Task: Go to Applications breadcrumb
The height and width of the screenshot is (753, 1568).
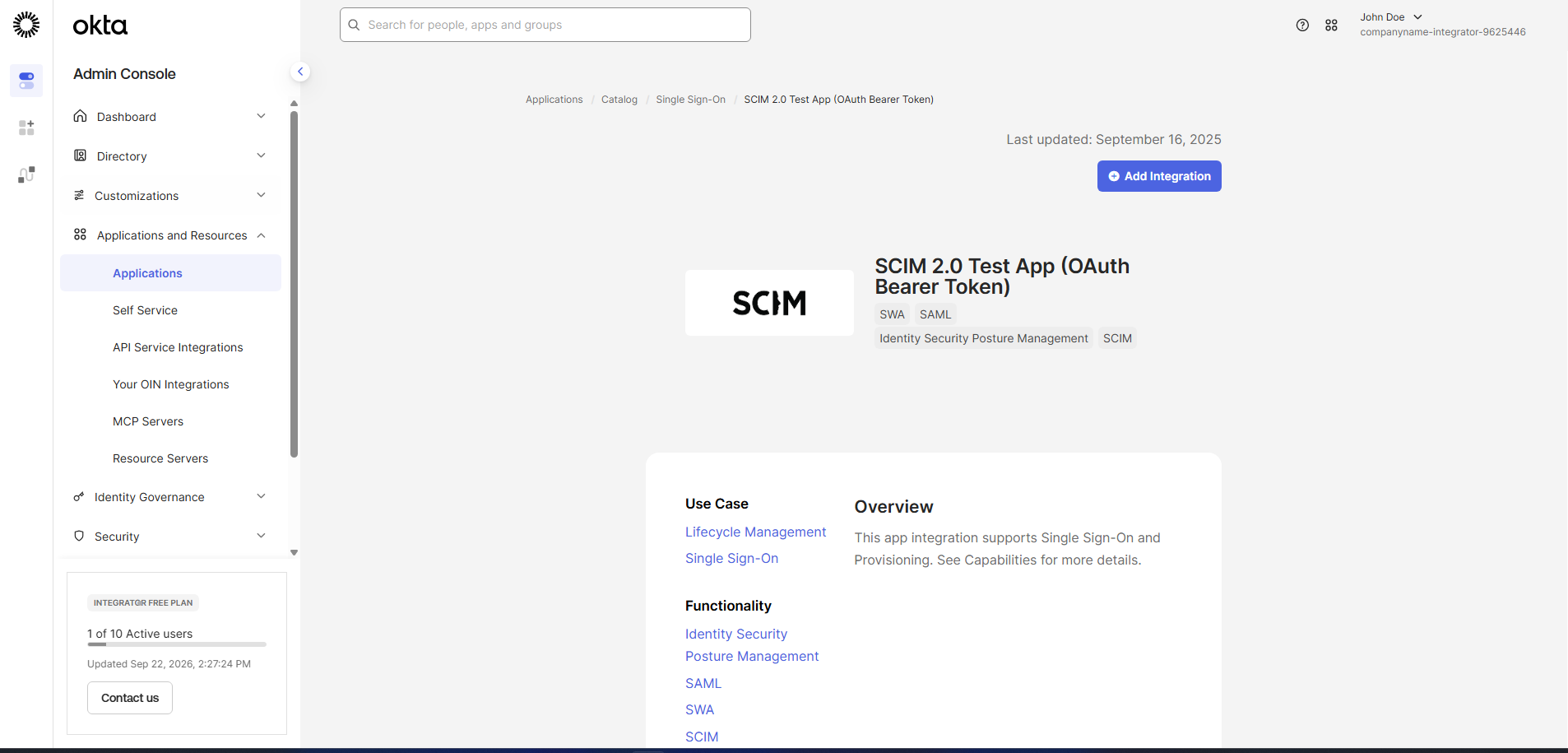Action: tap(554, 100)
